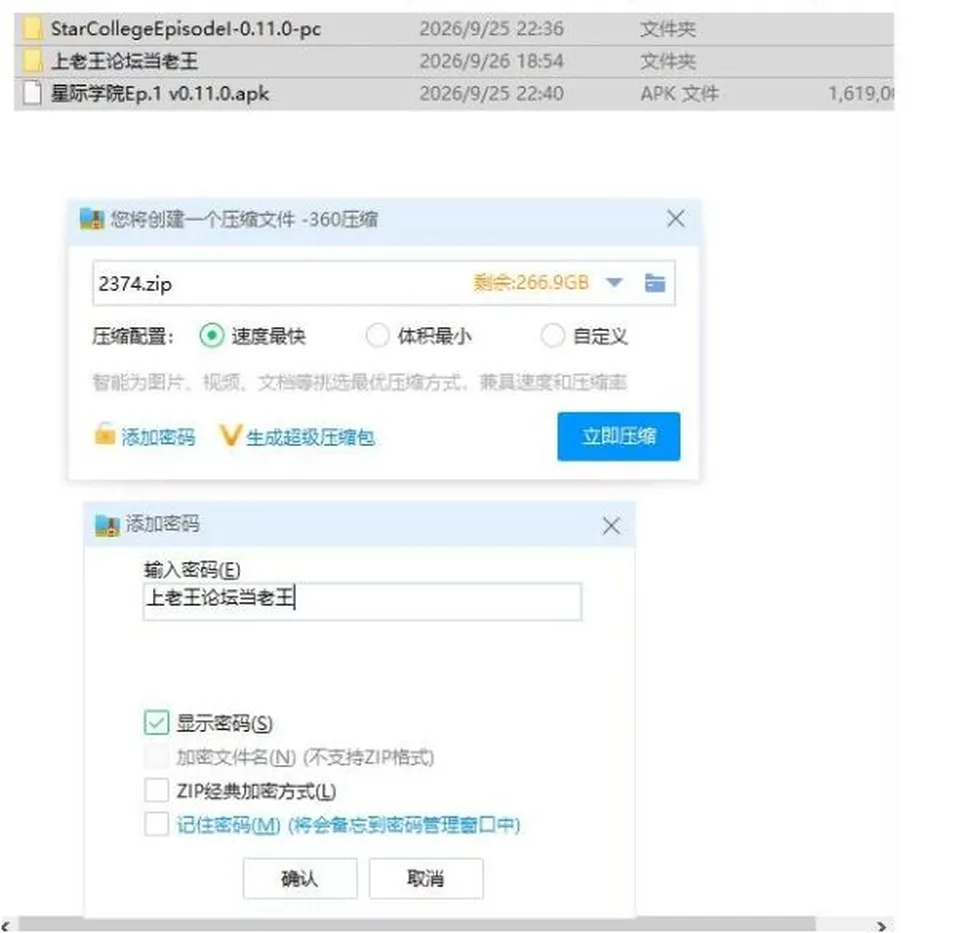Select the 速度最快 compression option
Image resolution: width=960 pixels, height=933 pixels.
[212, 335]
